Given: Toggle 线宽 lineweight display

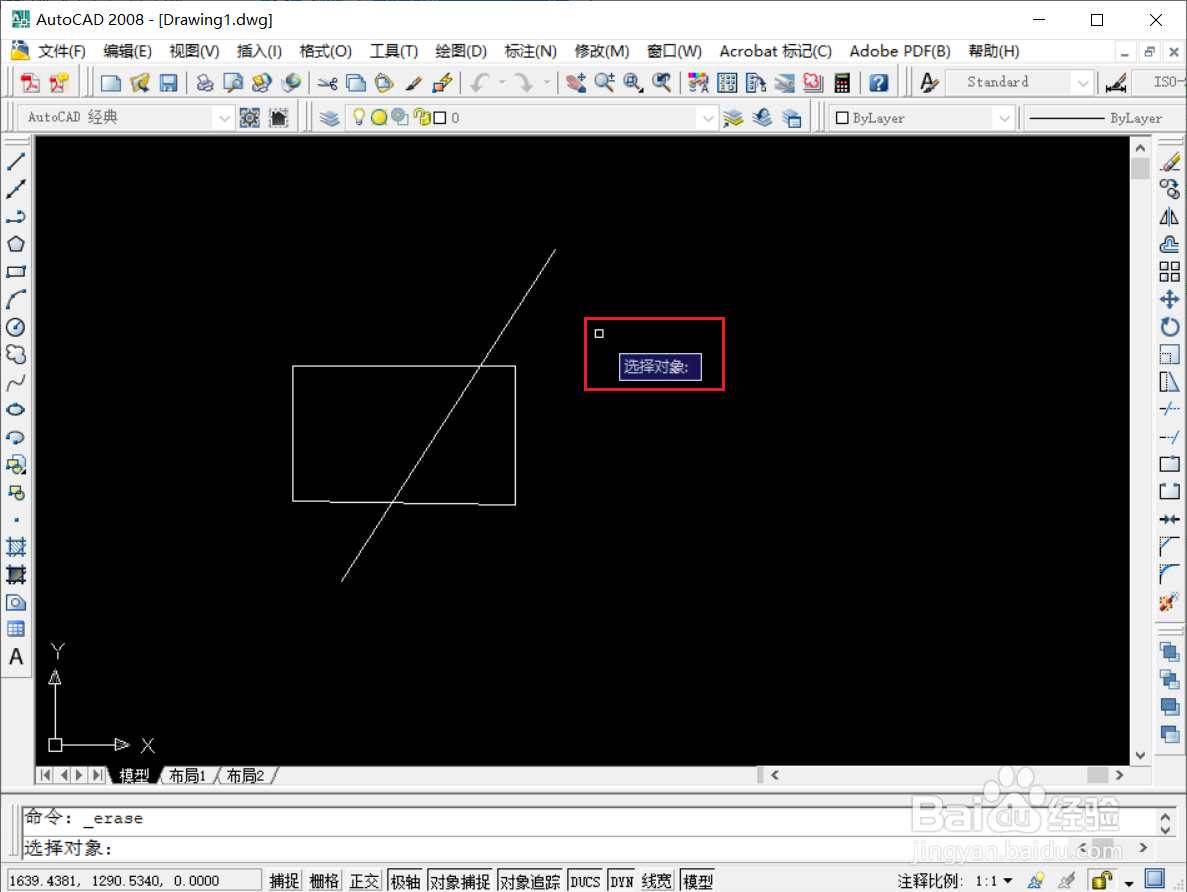Looking at the screenshot, I should (x=656, y=881).
